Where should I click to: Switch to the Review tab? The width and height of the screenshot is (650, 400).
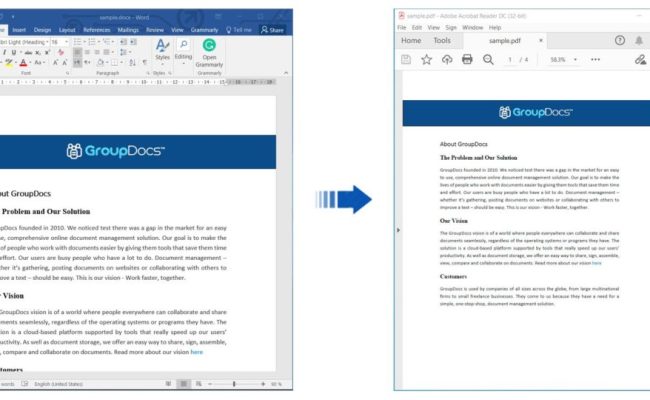[x=155, y=30]
